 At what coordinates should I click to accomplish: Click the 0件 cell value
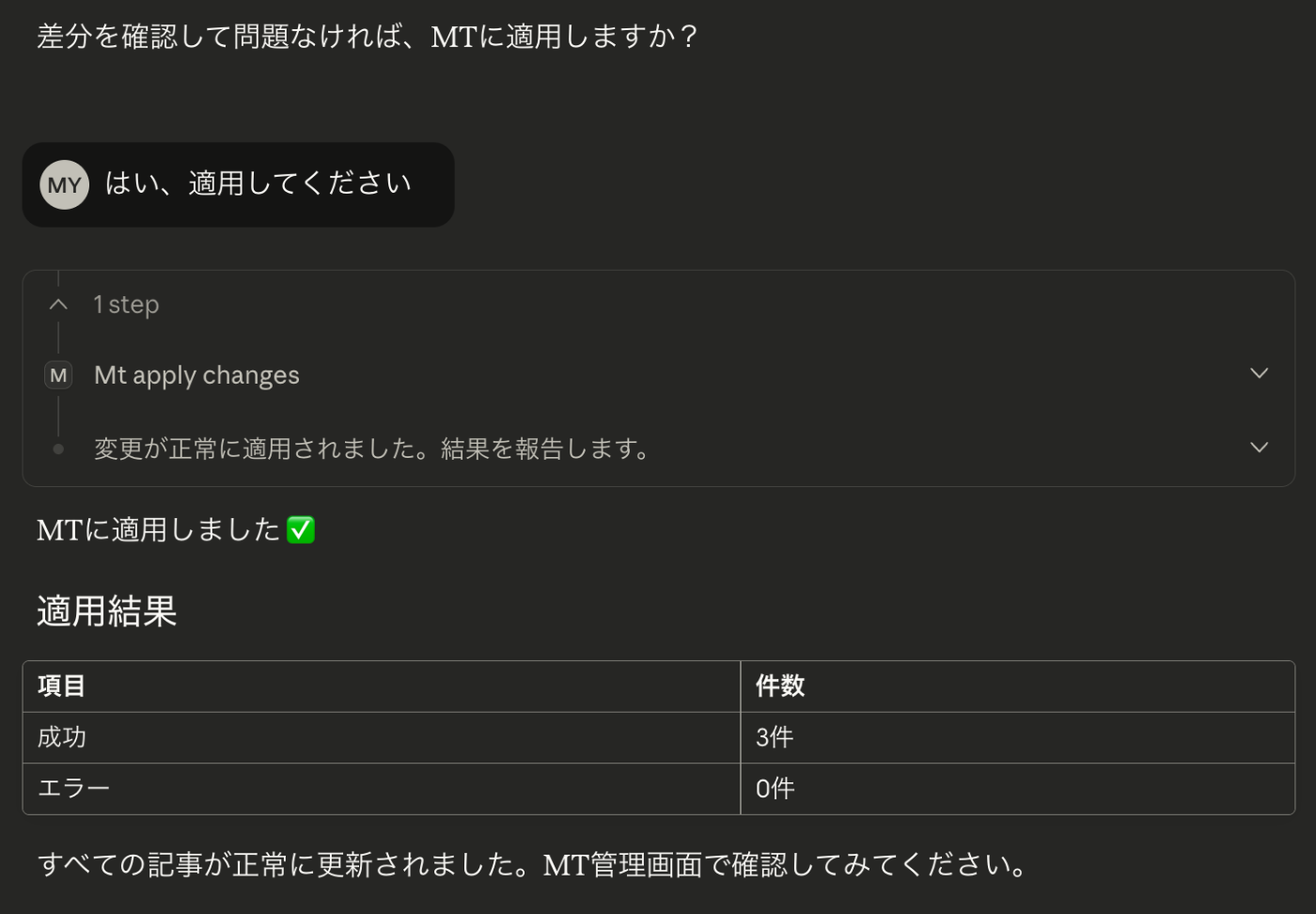(775, 788)
